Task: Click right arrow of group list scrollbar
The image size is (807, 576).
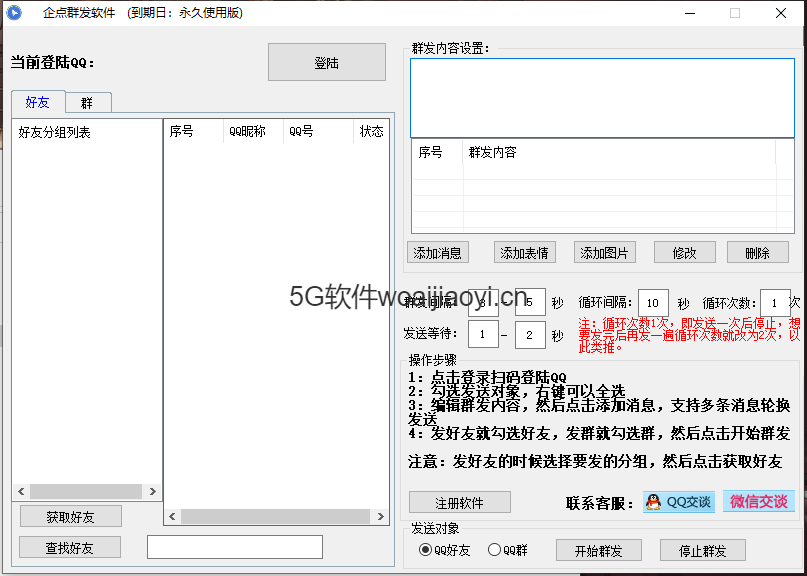Action: (152, 492)
